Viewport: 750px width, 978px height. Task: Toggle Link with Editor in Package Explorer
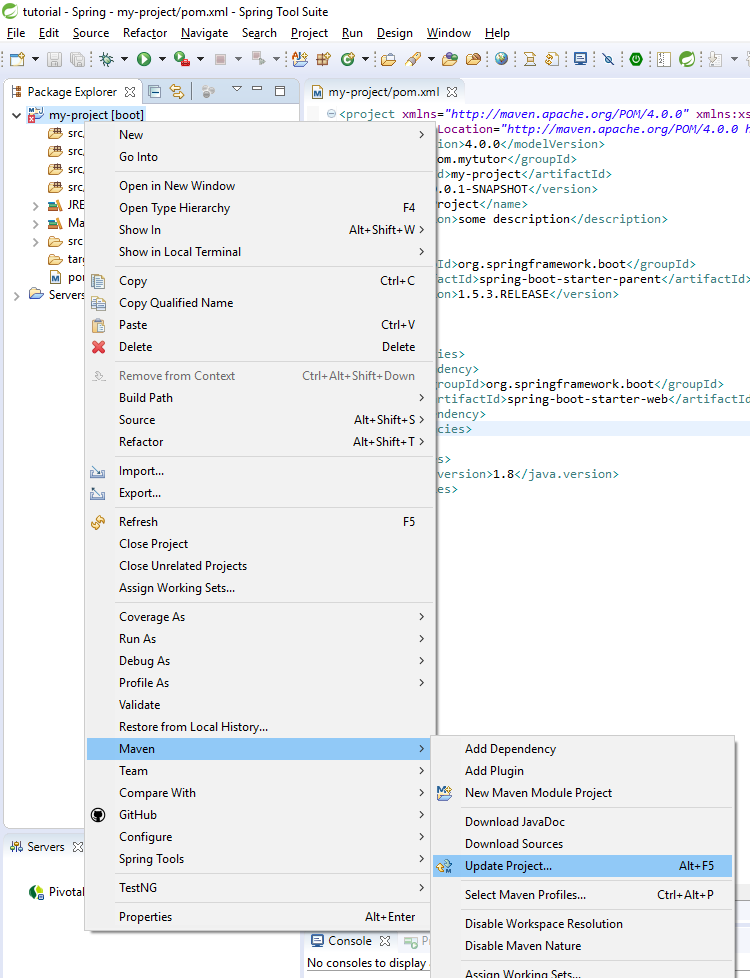(x=177, y=92)
